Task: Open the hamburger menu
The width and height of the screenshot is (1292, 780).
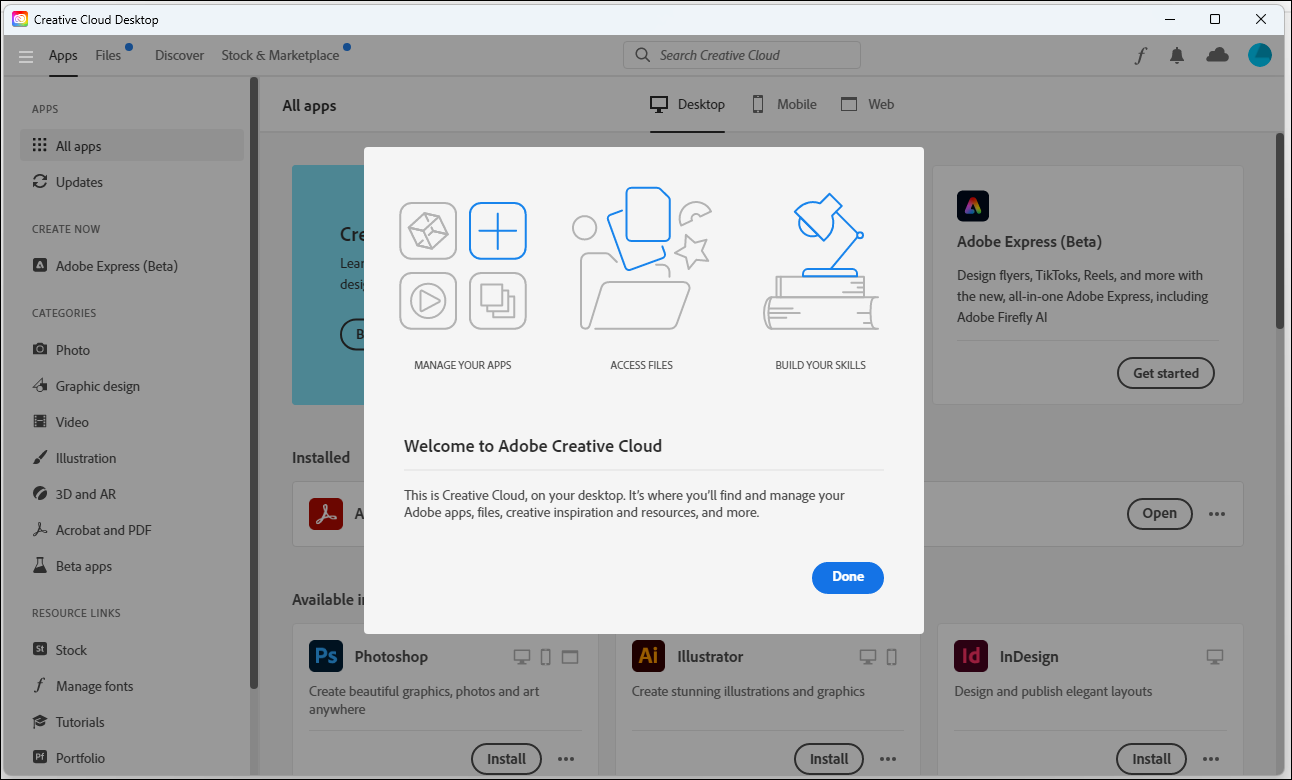Action: pos(25,56)
